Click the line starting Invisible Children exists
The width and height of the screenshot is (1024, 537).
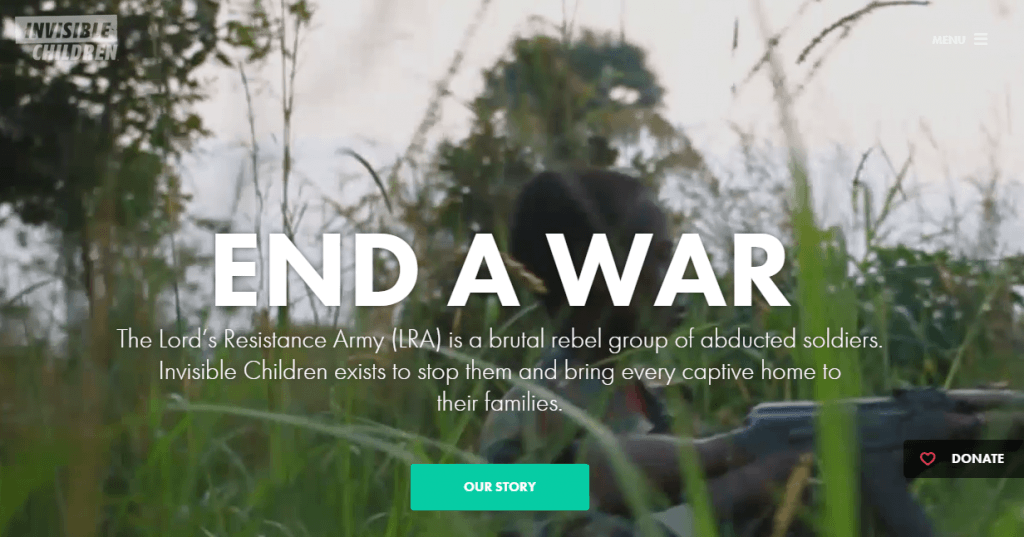click(500, 372)
